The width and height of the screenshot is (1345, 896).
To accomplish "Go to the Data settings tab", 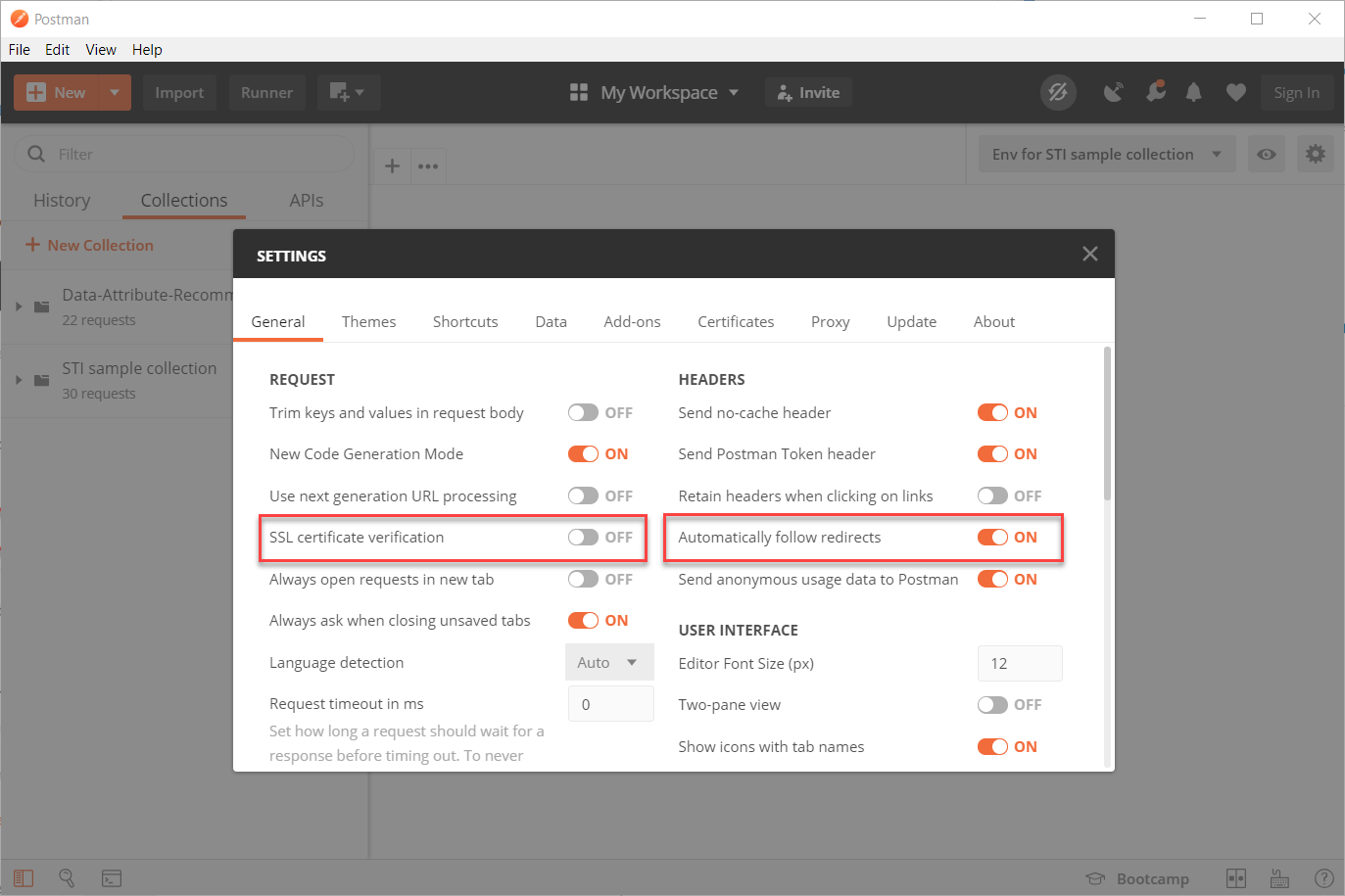I will 551,321.
